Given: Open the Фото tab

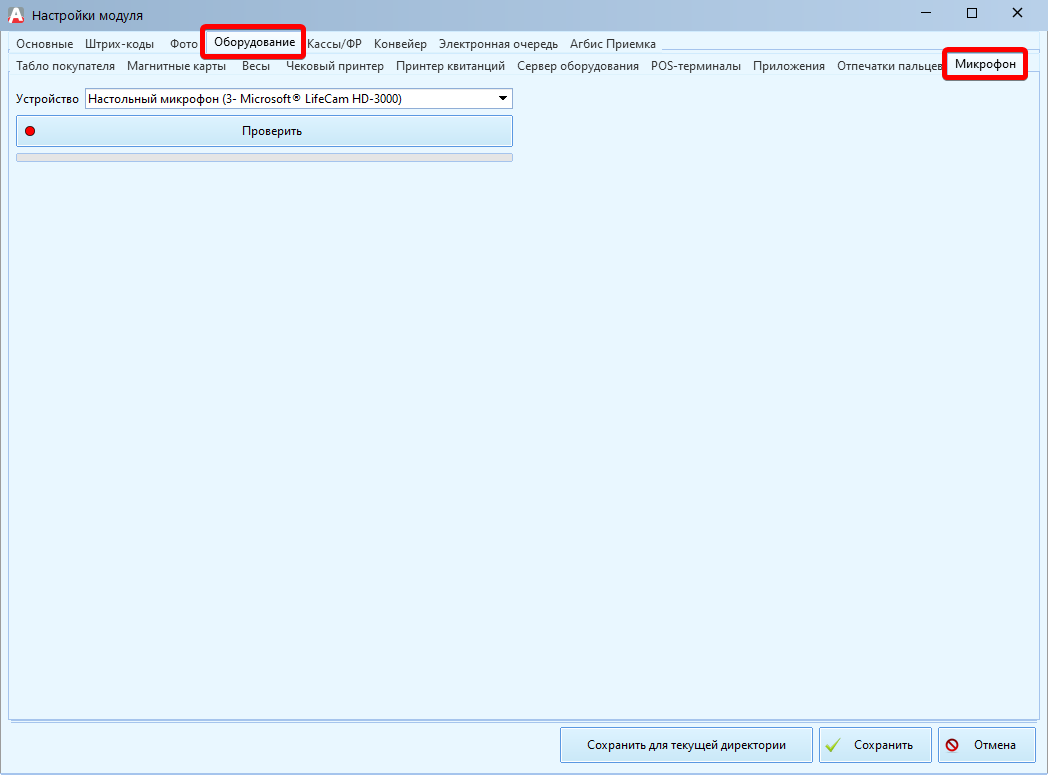Looking at the screenshot, I should (184, 44).
